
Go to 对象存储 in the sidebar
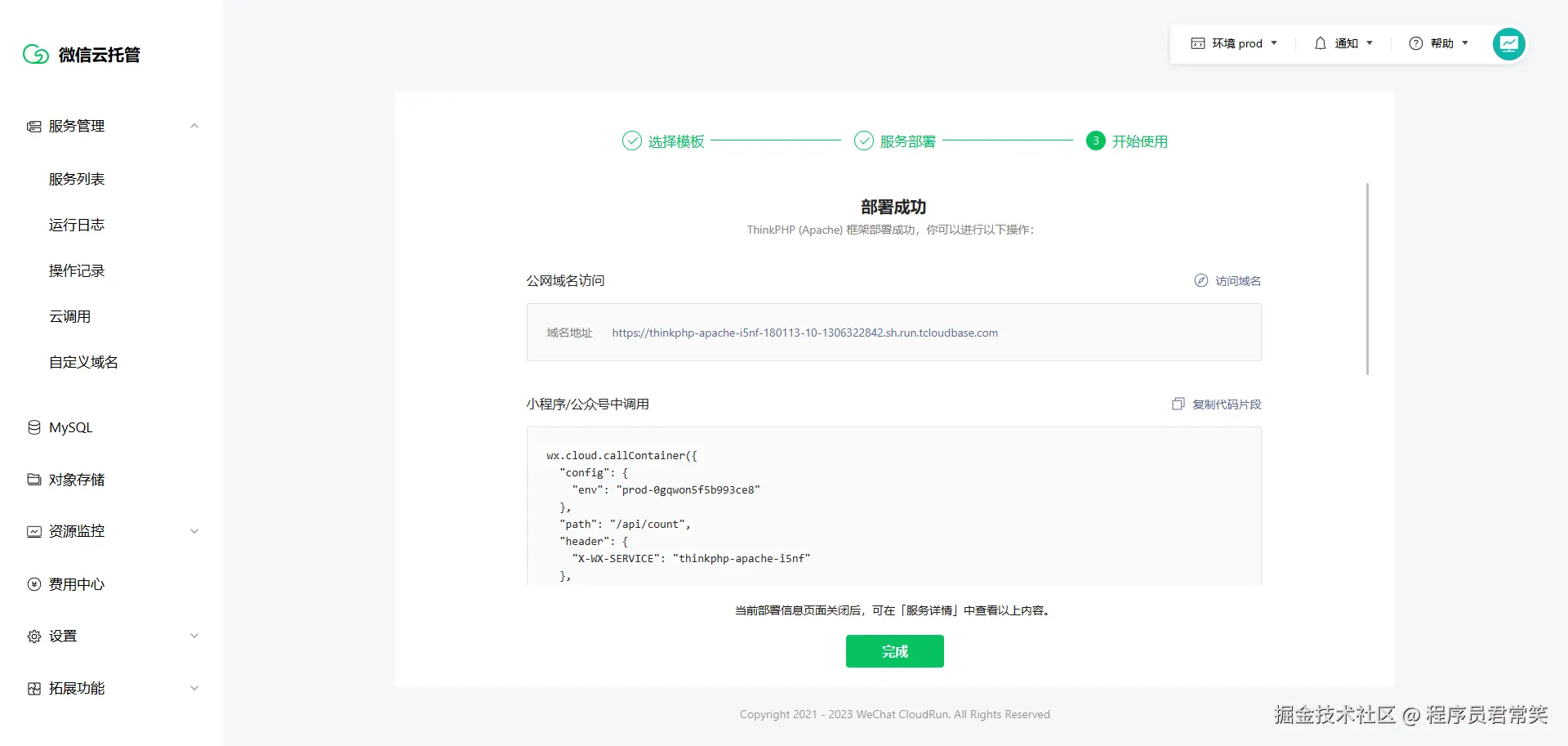click(x=77, y=480)
